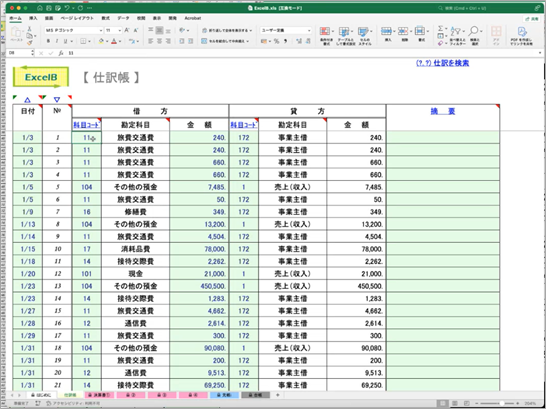Open the fill color dropdown arrow
Image resolution: width=546 pixels, height=409 pixels.
coord(107,41)
